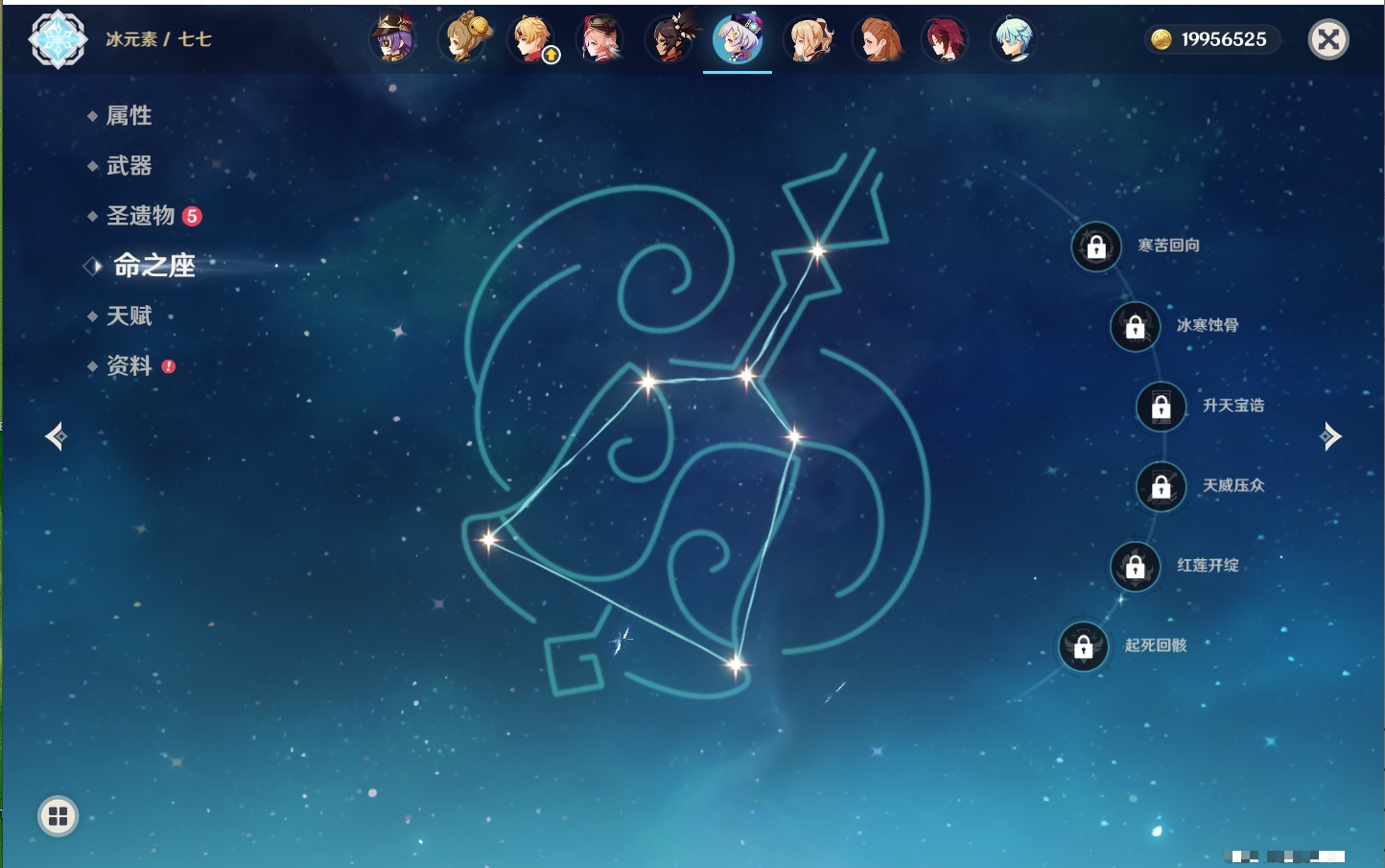Select the light blue-haired character avatar
This screenshot has height=868, width=1385.
1013,38
